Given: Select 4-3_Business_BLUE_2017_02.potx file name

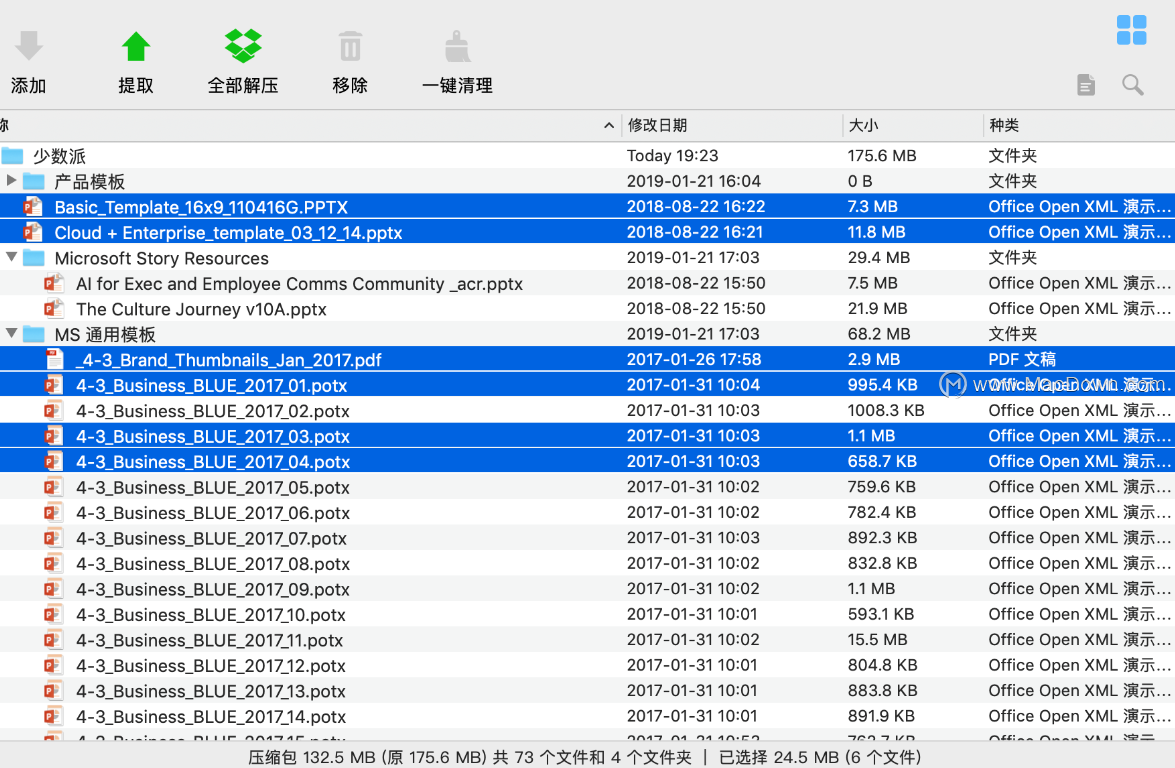Looking at the screenshot, I should 213,411.
